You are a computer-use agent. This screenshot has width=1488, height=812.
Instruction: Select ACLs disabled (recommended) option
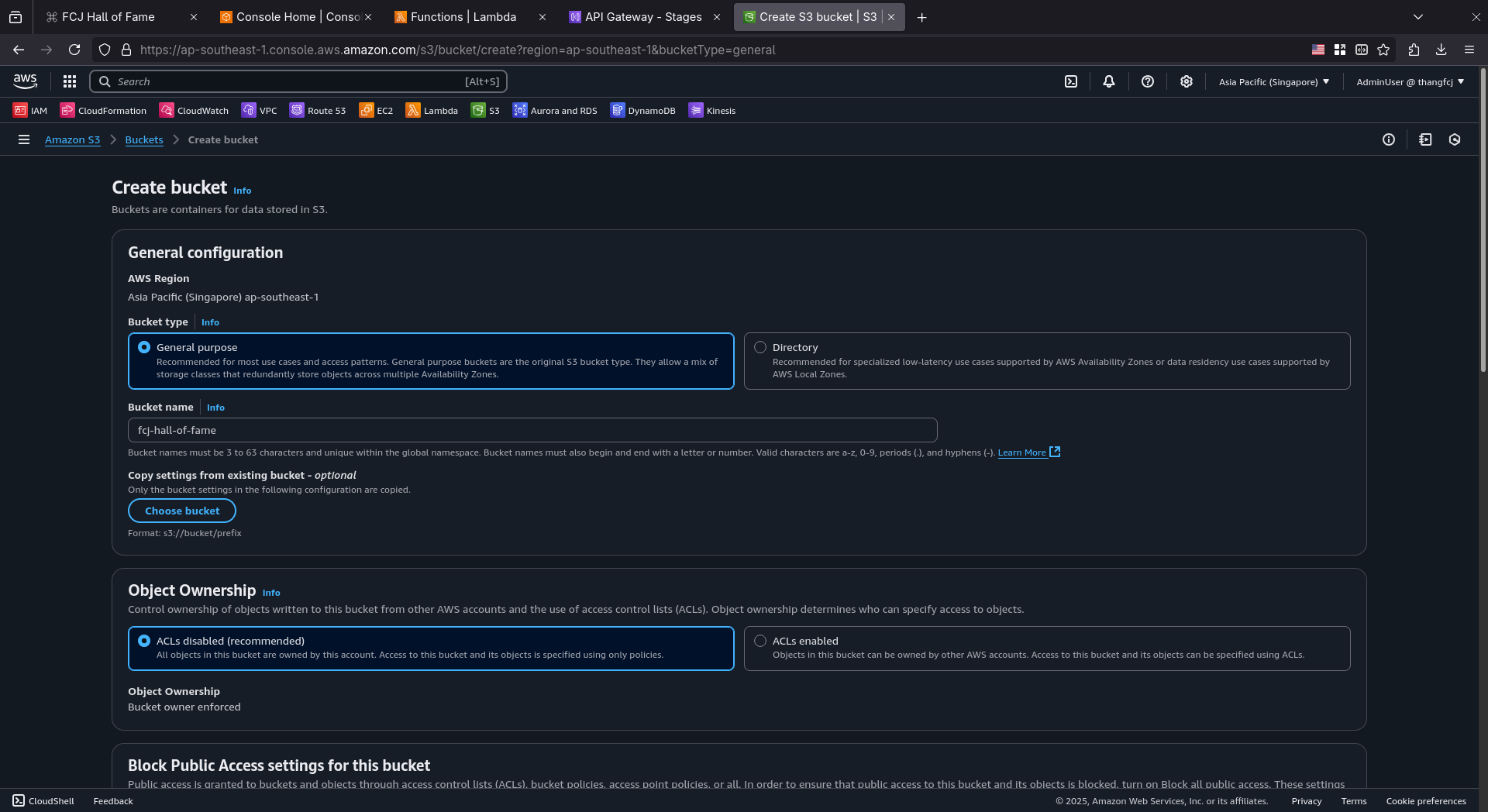pos(431,649)
